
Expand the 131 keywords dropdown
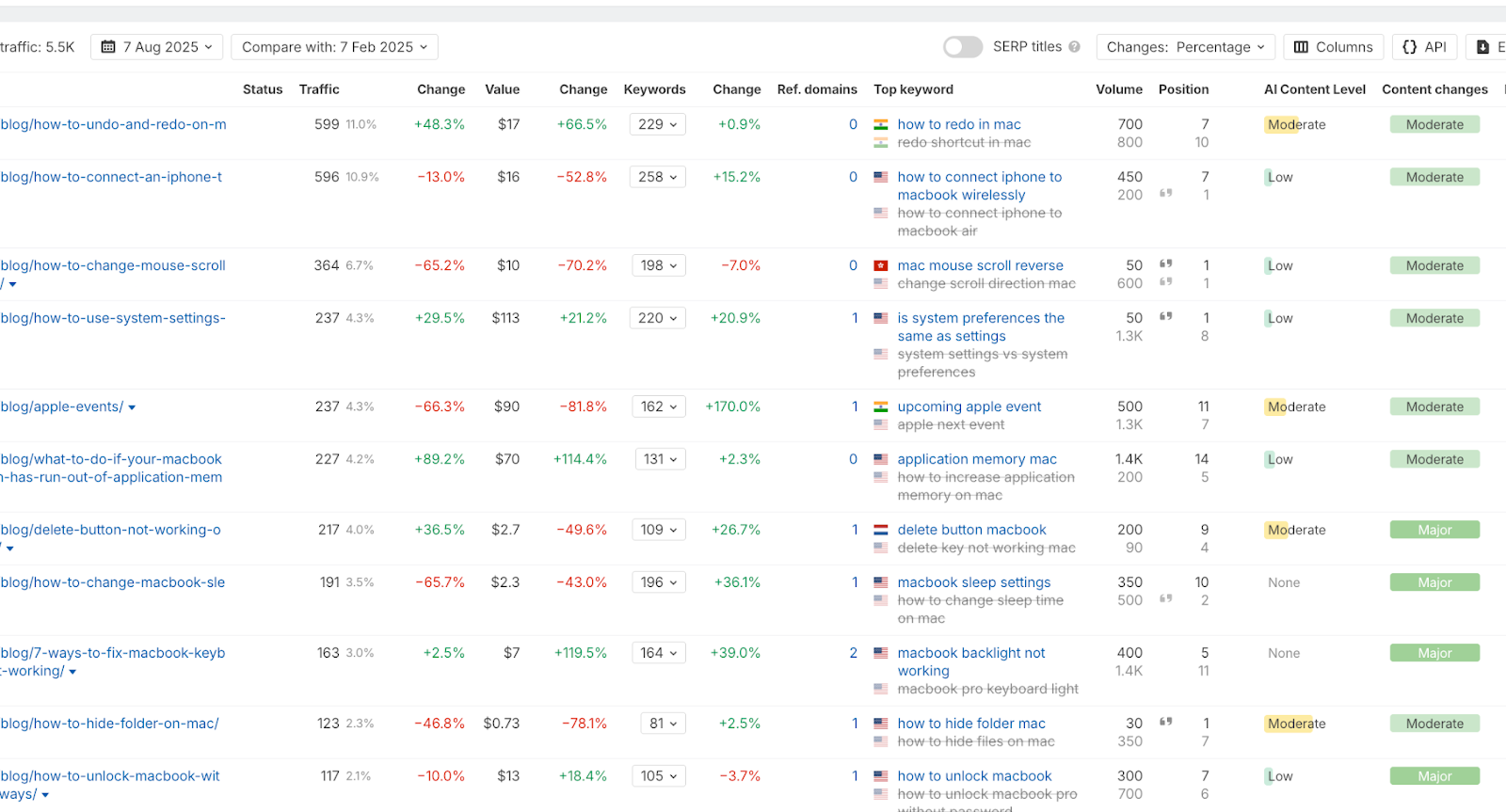point(661,459)
